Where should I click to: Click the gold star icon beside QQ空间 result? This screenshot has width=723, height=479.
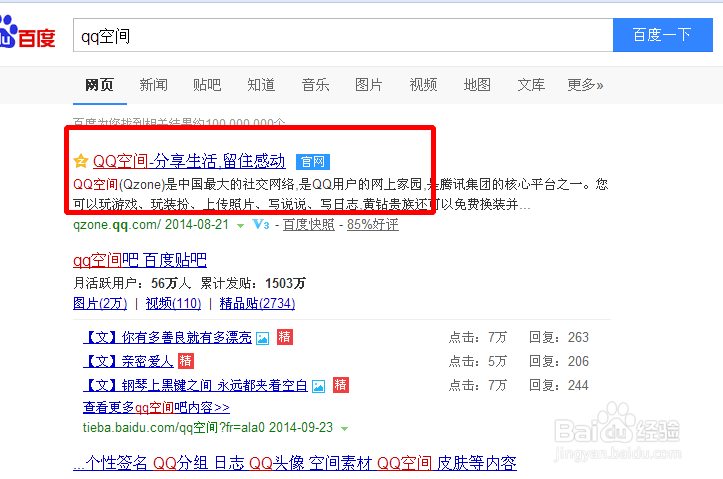[x=81, y=161]
